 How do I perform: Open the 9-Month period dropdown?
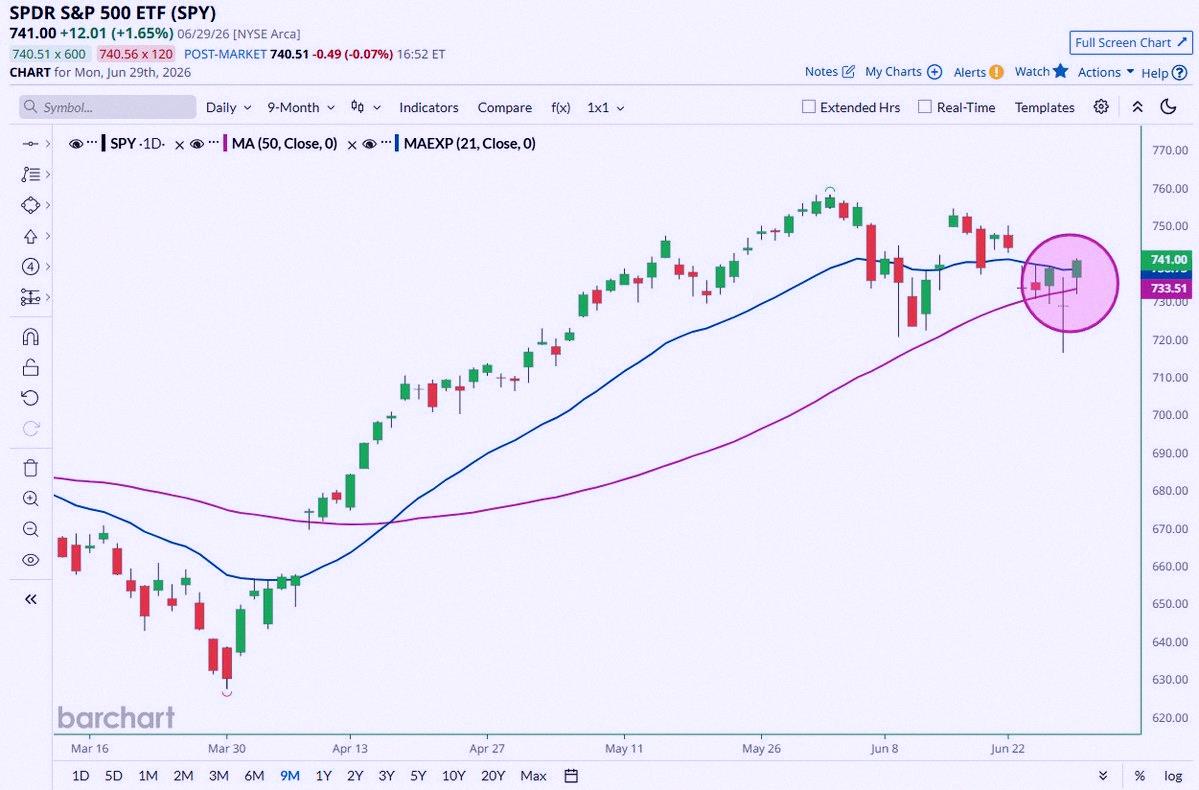tap(301, 107)
